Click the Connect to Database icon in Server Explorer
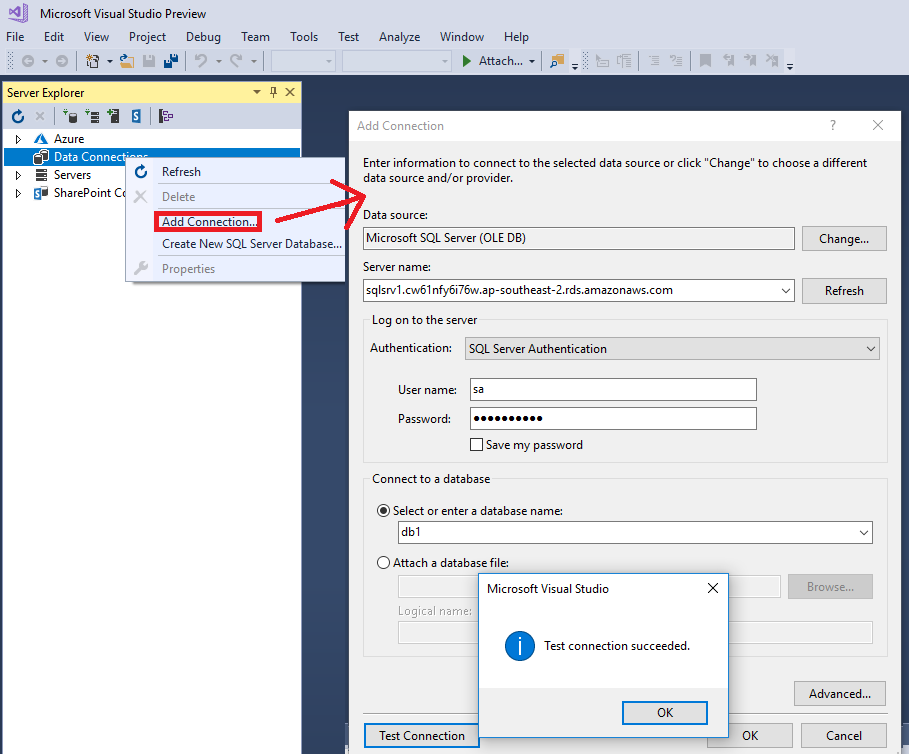This screenshot has width=909, height=754. (x=70, y=116)
